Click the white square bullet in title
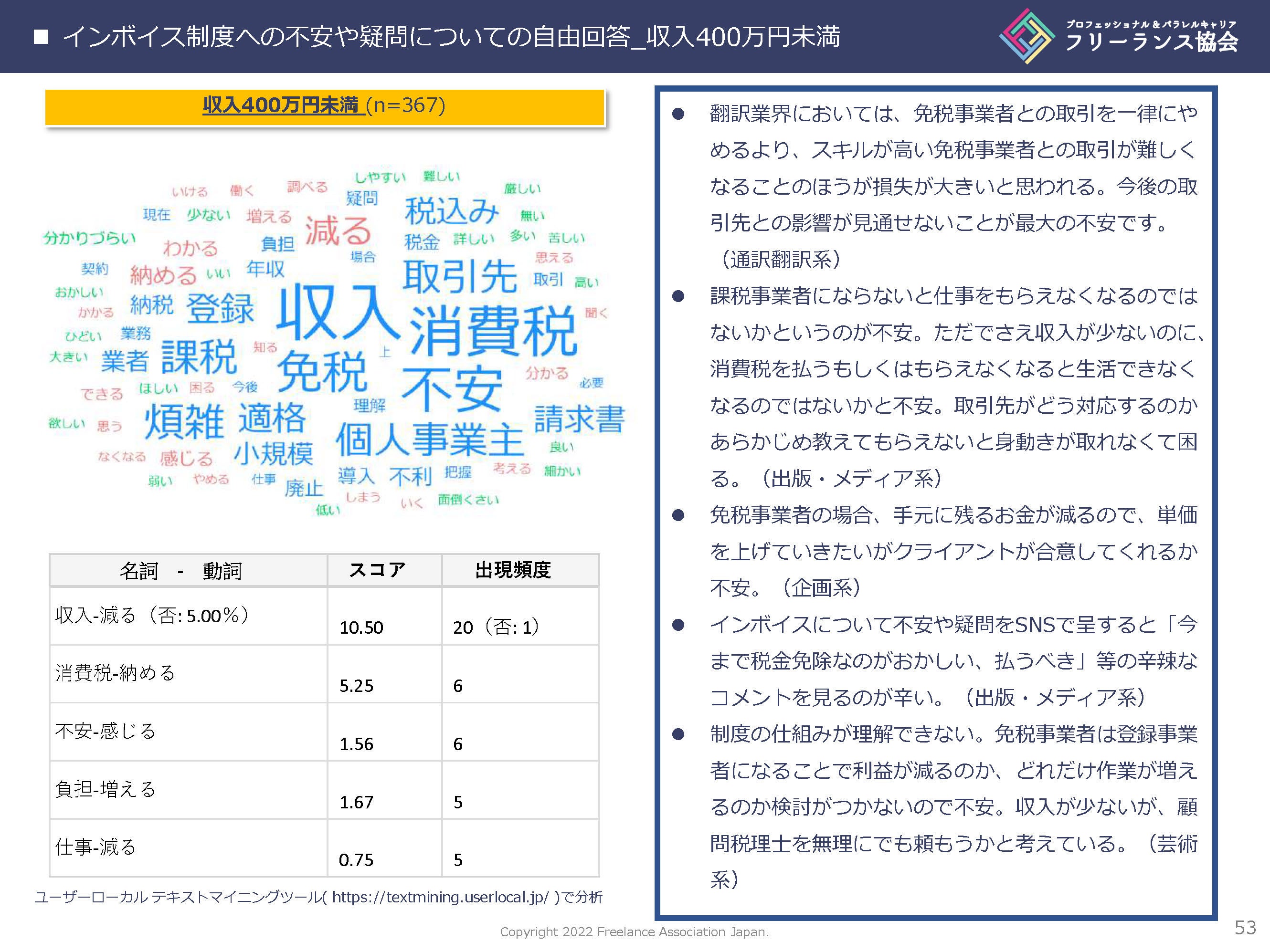1270x952 pixels. point(41,38)
